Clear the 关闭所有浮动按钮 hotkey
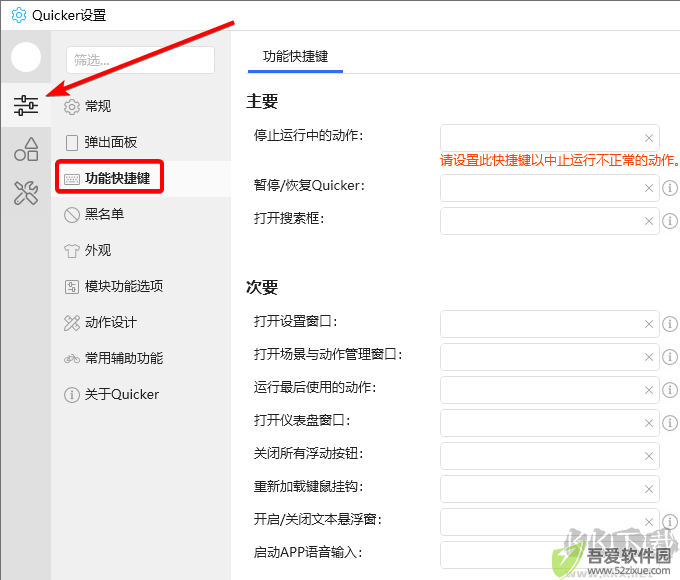The width and height of the screenshot is (680, 580). [x=649, y=456]
